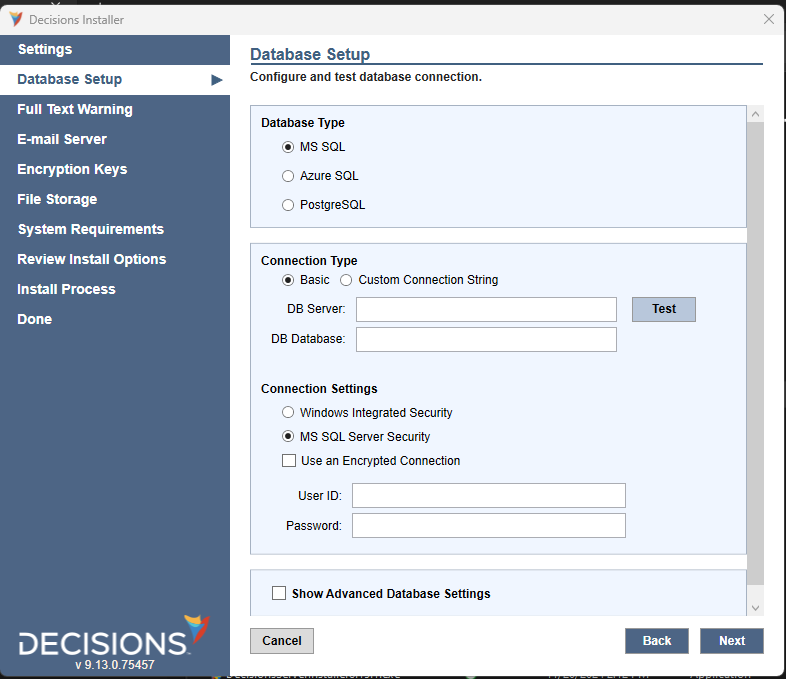Click the Next button

point(731,641)
